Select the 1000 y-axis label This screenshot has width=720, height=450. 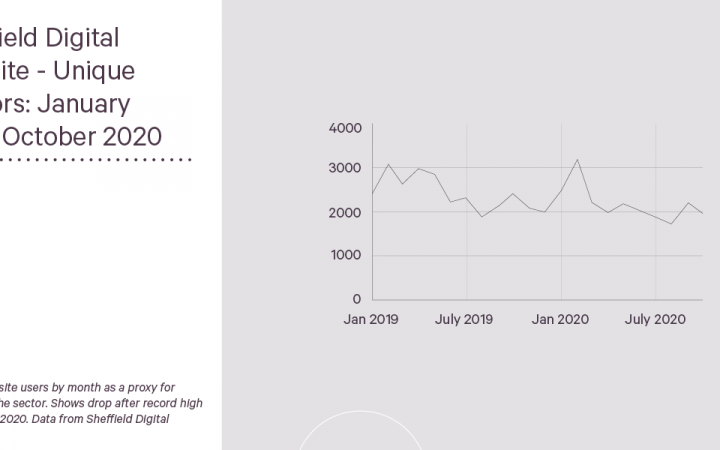click(346, 255)
